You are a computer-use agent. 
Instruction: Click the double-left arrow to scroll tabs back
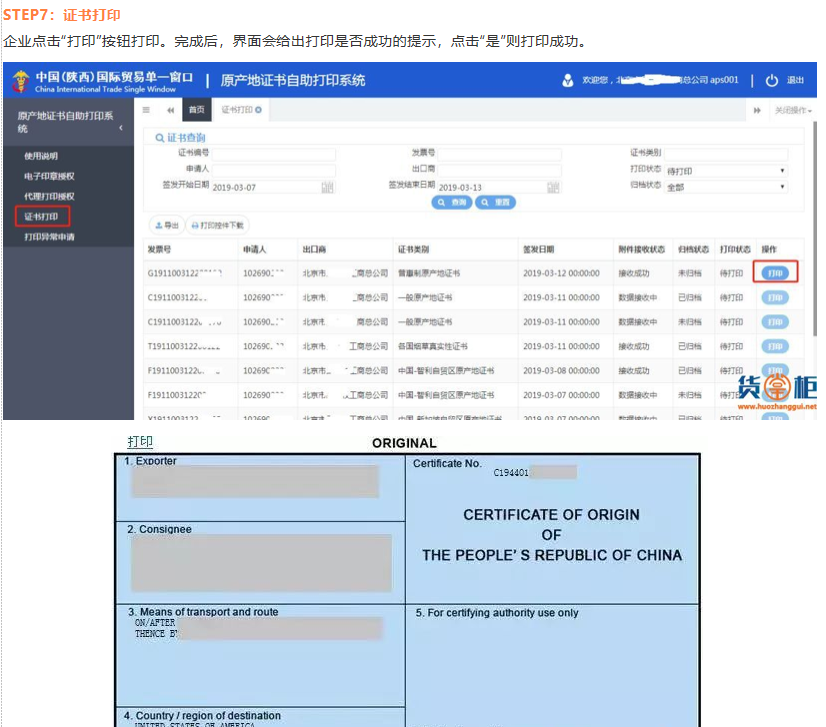pyautogui.click(x=170, y=109)
